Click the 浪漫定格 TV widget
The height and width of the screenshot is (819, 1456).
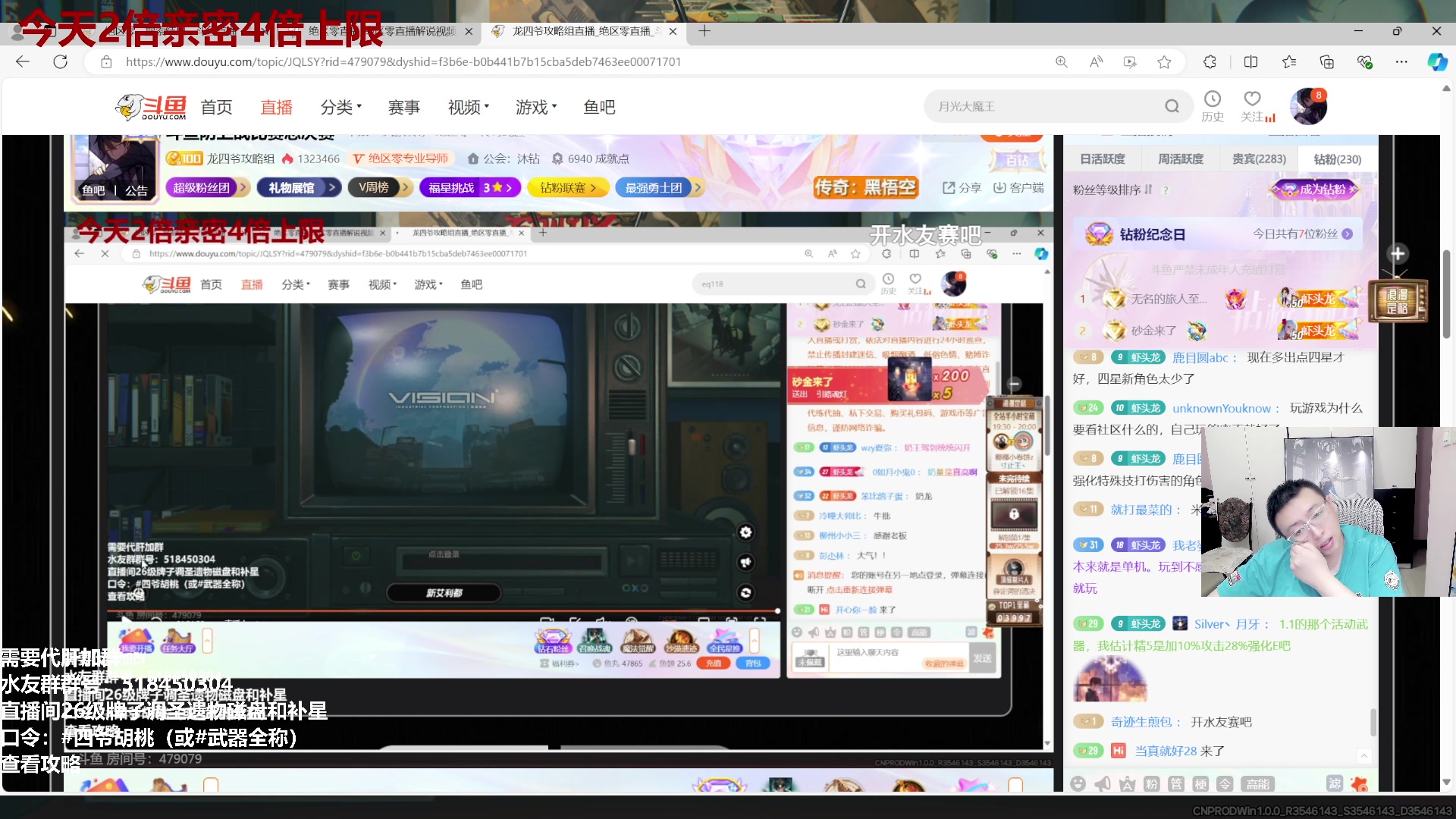coord(1398,301)
